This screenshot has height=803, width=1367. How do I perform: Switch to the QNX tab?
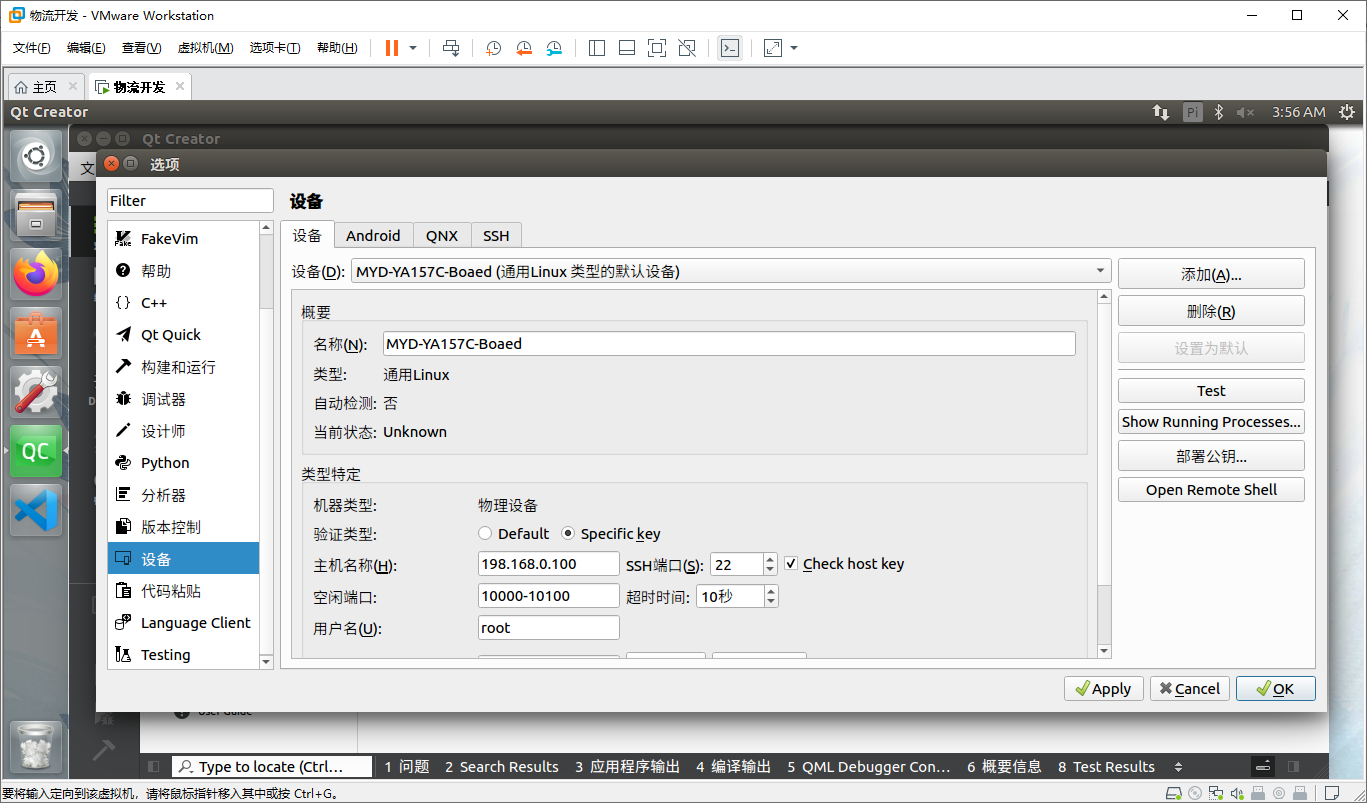pos(442,235)
